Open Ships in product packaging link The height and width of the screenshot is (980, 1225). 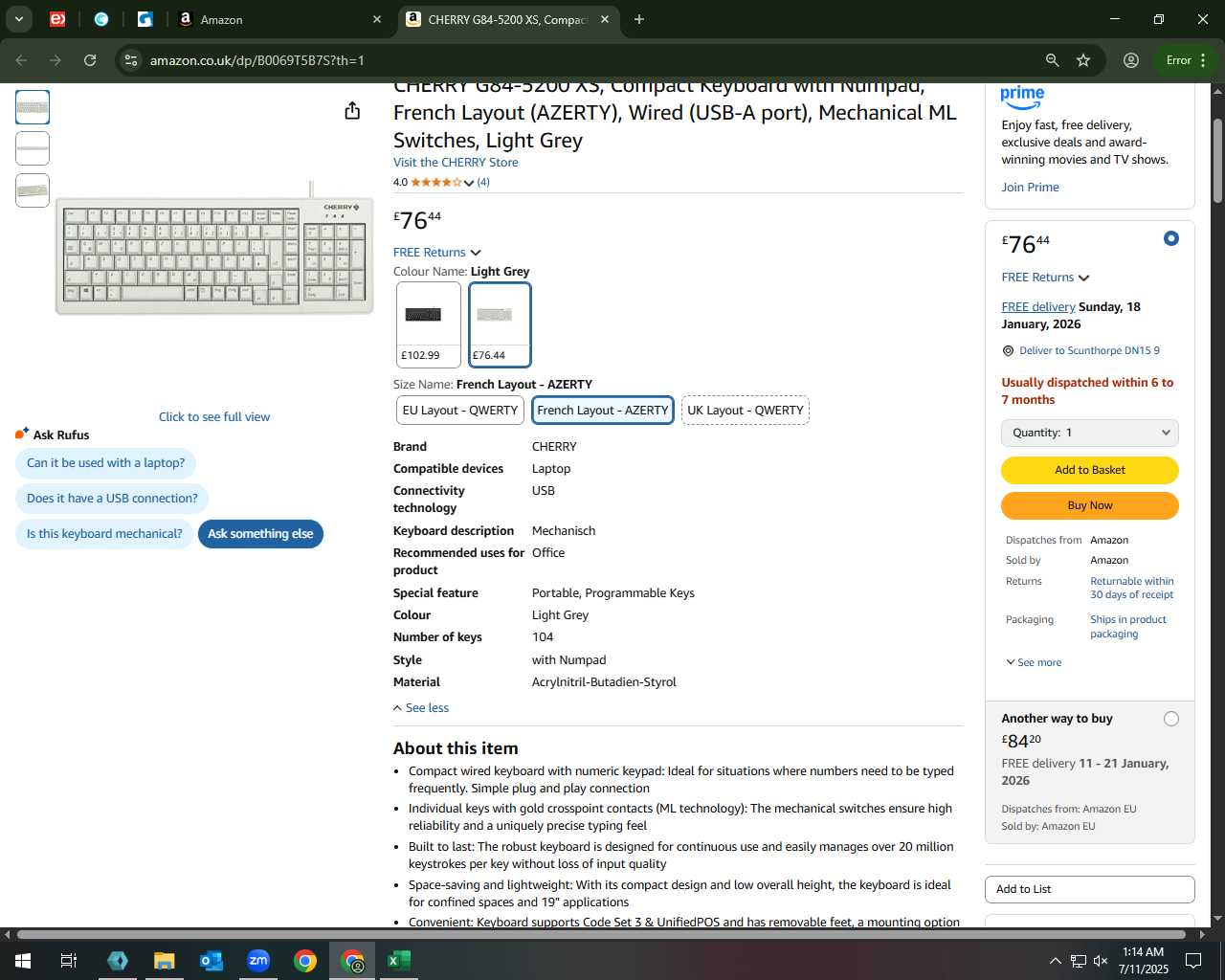click(1128, 627)
